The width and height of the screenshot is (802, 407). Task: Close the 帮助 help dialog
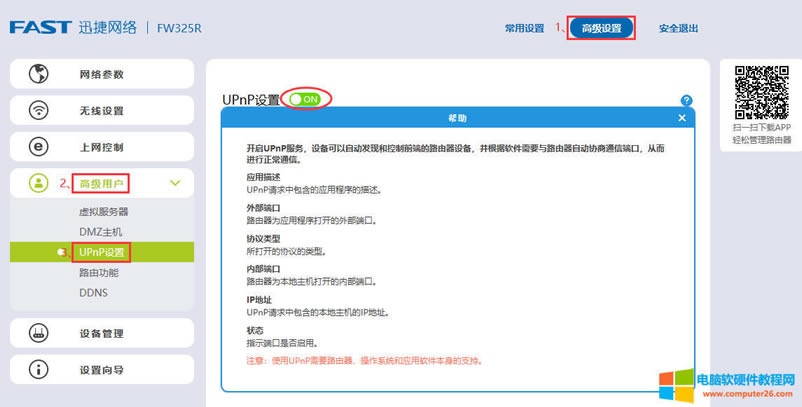(x=682, y=118)
